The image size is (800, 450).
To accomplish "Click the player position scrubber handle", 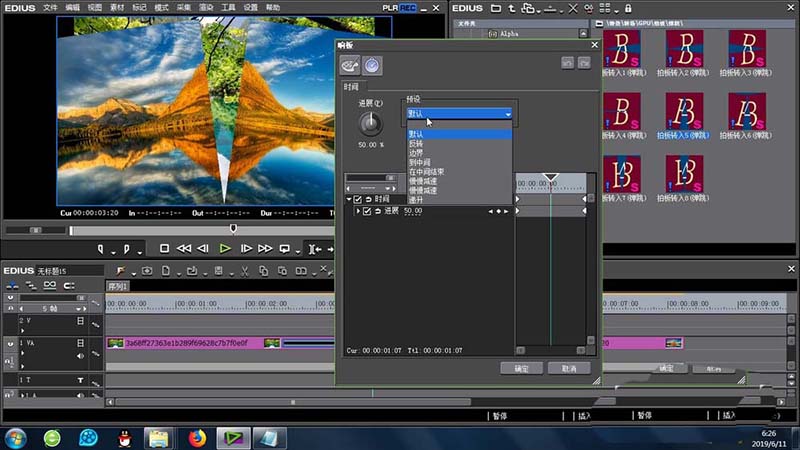I will [x=233, y=228].
